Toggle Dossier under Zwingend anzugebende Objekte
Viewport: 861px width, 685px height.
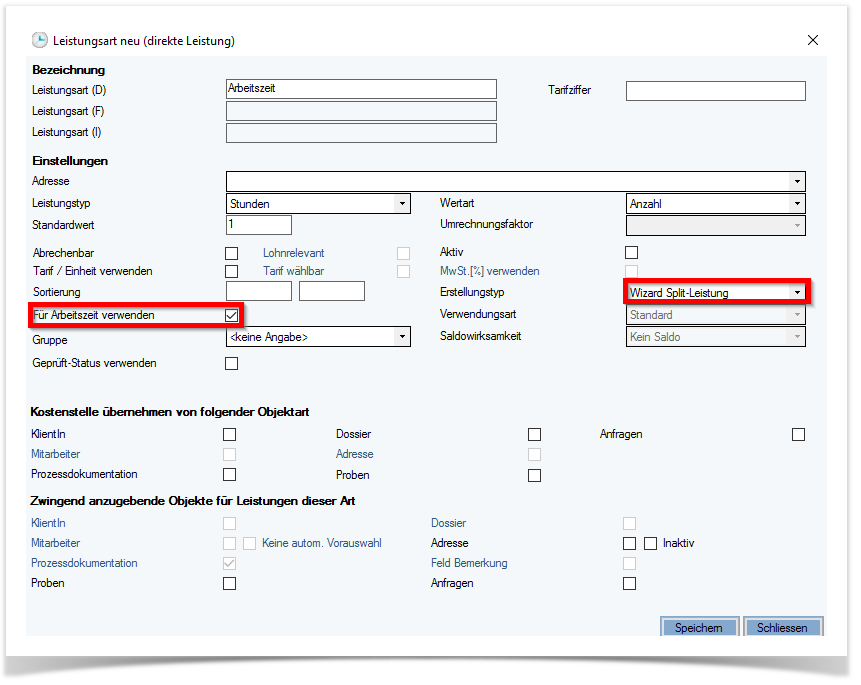click(x=629, y=524)
